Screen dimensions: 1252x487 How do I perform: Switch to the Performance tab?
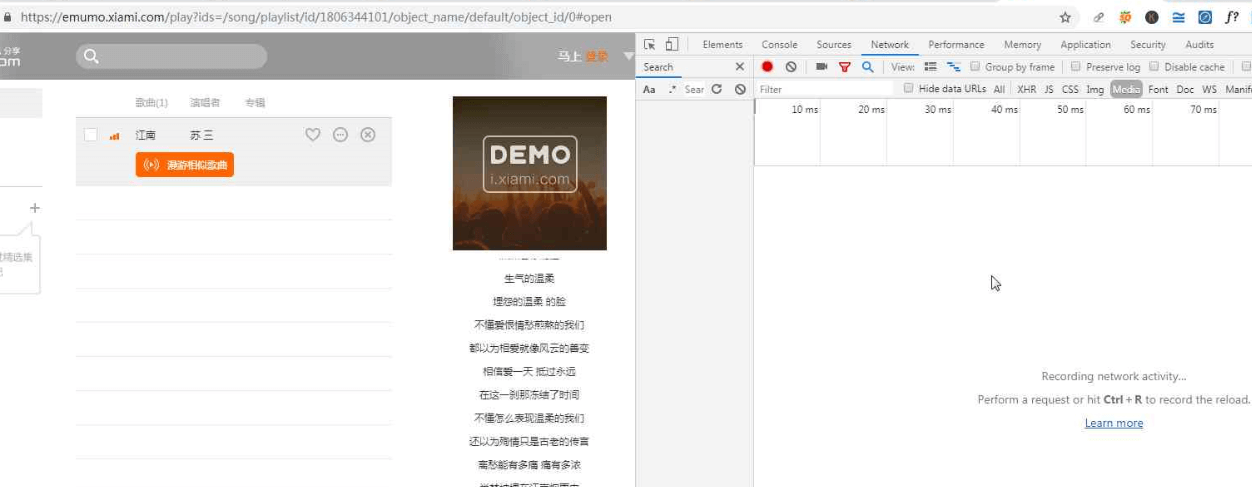[956, 44]
